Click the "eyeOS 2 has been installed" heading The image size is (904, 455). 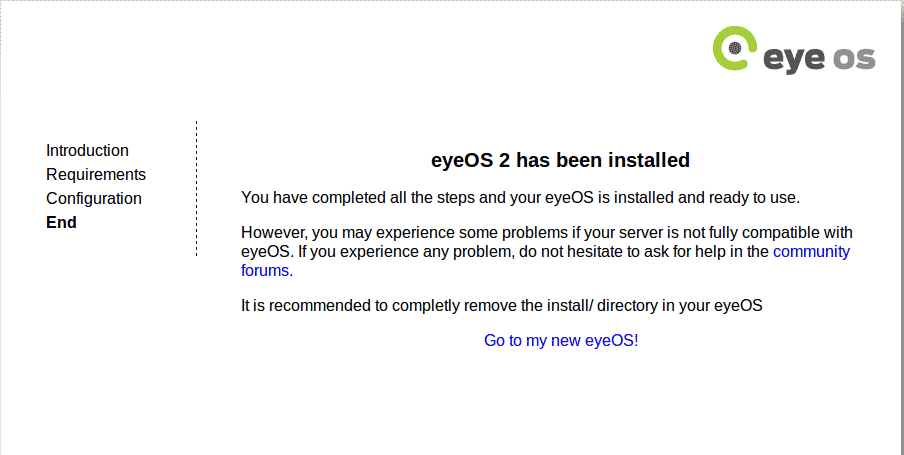560,160
